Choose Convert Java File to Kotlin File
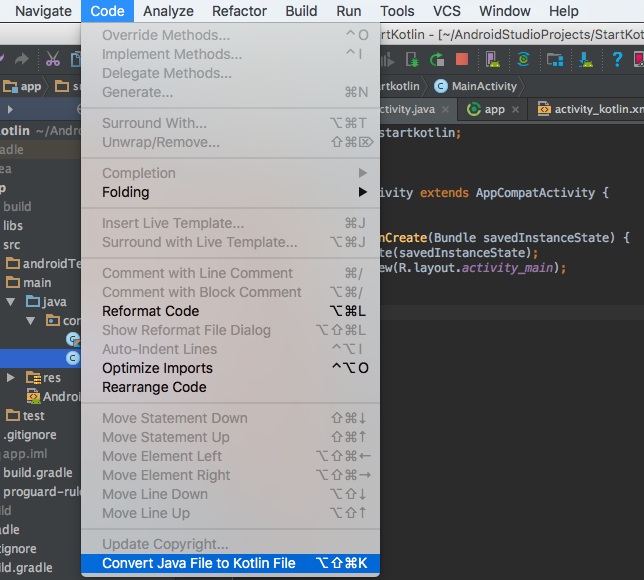 click(230, 563)
